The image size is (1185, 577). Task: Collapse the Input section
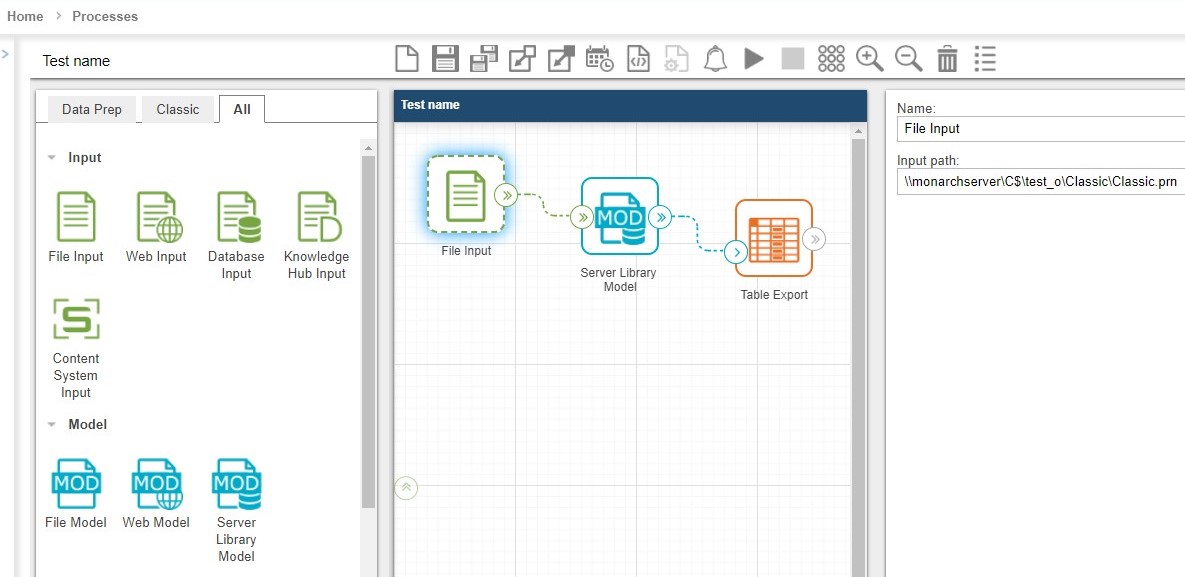click(x=52, y=158)
